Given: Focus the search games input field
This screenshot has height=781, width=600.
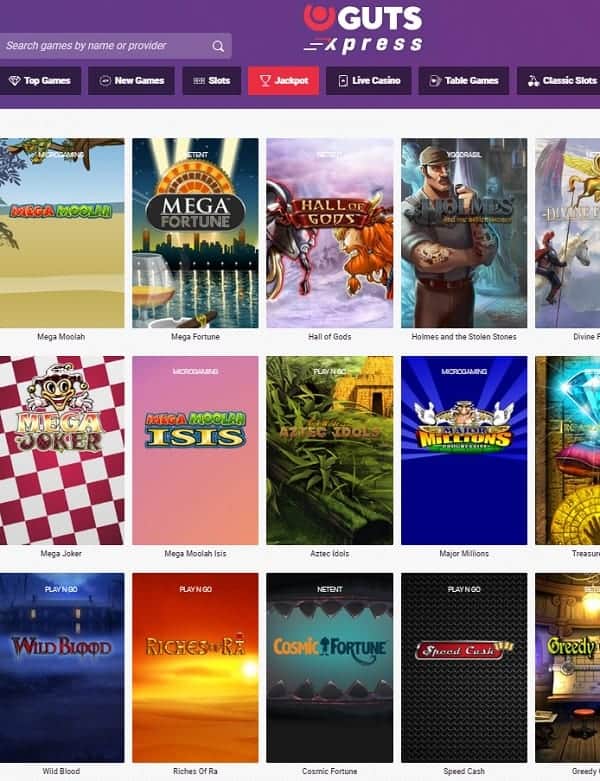Looking at the screenshot, I should tap(116, 46).
